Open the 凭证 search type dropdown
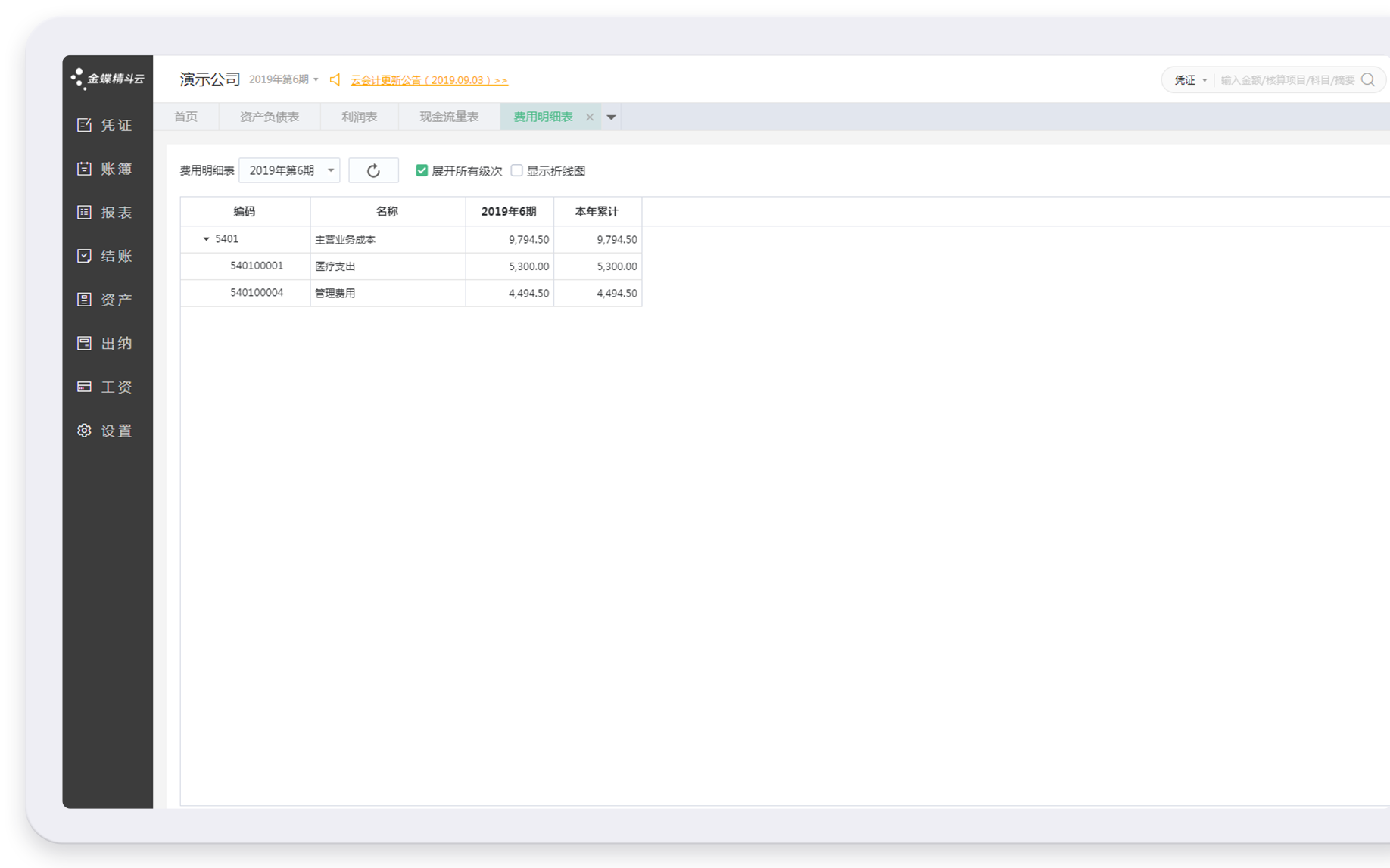 click(x=1190, y=80)
